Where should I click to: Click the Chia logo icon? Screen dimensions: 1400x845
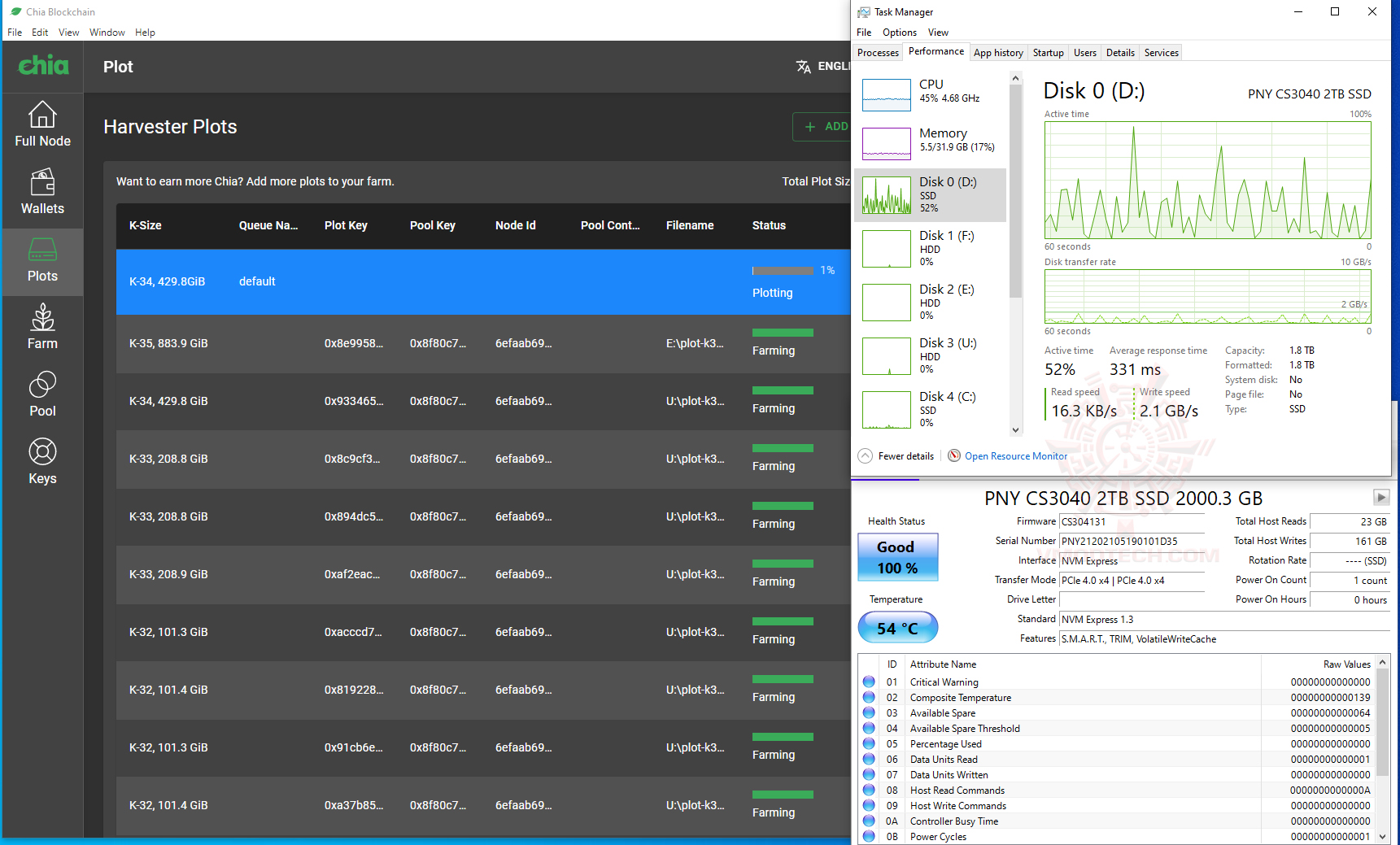tap(43, 65)
